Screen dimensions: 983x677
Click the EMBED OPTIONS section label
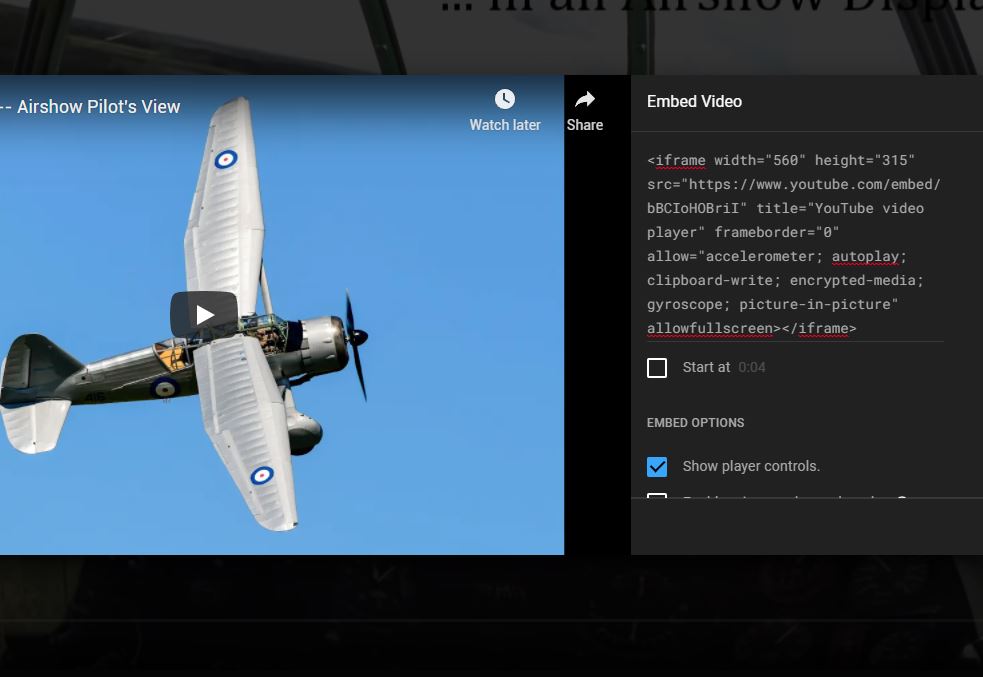695,423
